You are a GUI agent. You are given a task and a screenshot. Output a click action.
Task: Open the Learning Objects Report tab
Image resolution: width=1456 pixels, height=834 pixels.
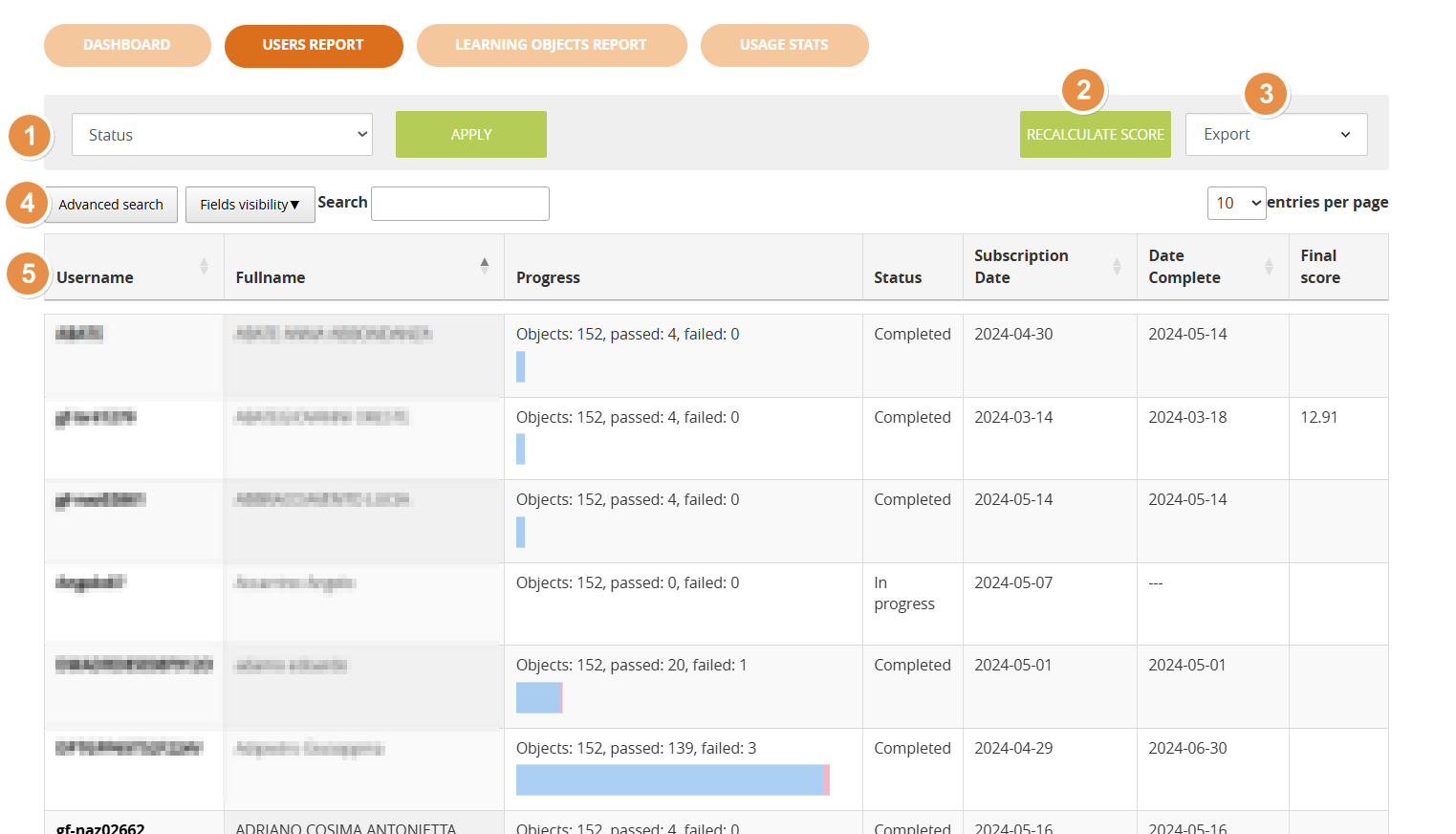(551, 45)
